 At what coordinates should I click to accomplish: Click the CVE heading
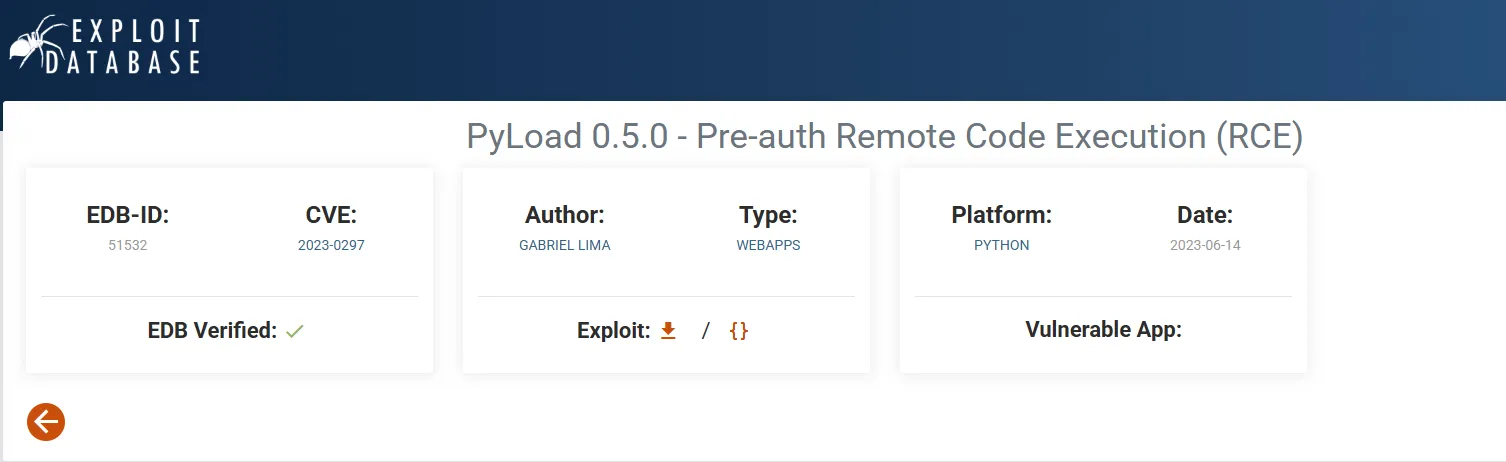(331, 215)
